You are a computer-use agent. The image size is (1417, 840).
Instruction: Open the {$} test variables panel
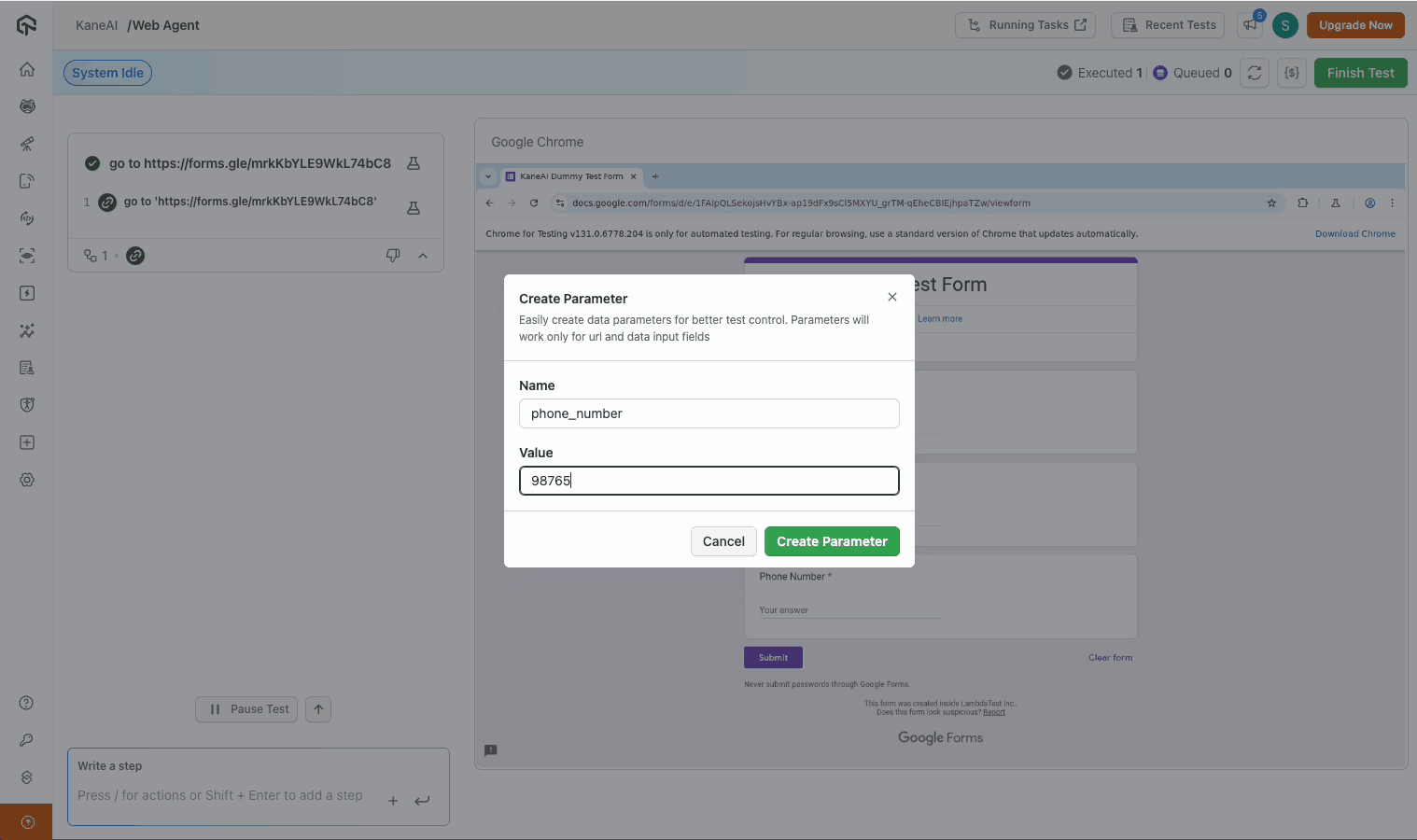tap(1291, 73)
